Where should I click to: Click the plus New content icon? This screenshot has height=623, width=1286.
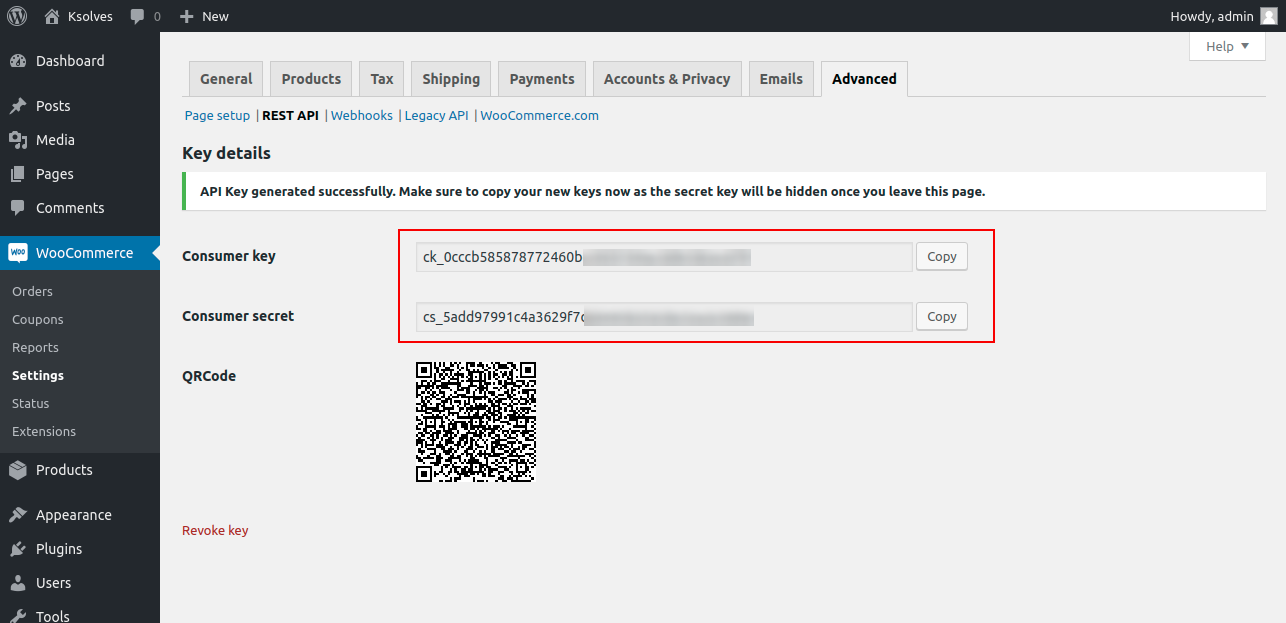tap(186, 16)
